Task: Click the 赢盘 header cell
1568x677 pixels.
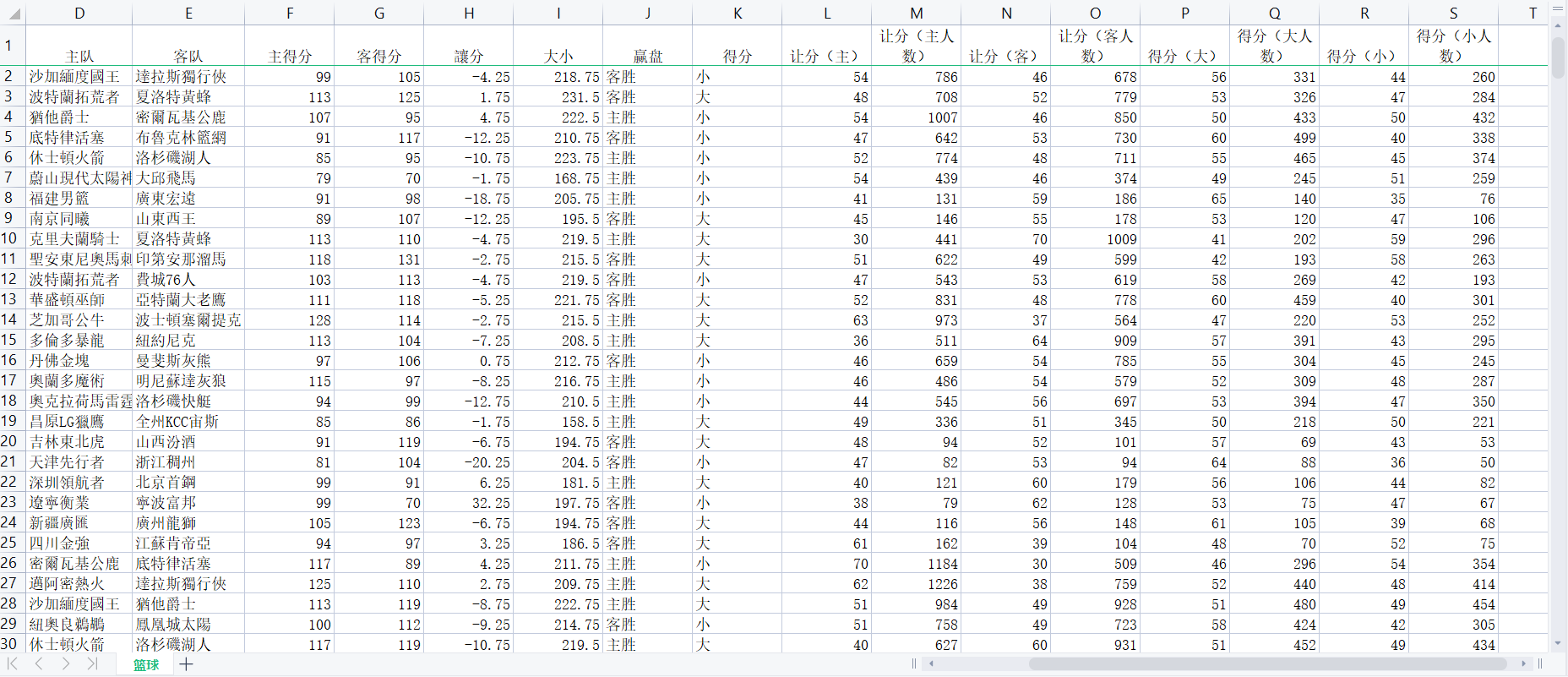Action: click(x=648, y=46)
